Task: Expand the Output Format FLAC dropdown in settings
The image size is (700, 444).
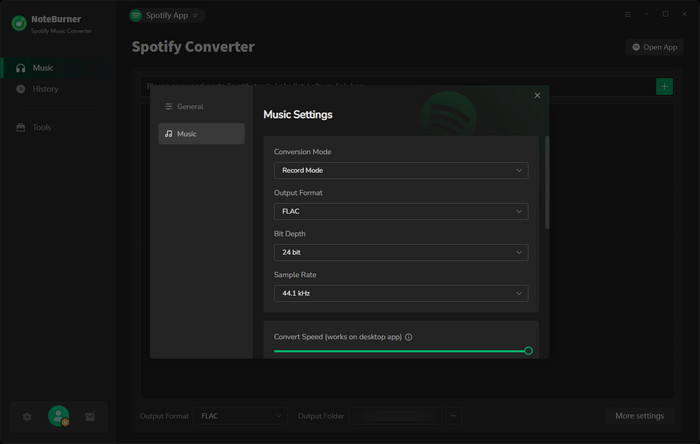Action: click(400, 212)
